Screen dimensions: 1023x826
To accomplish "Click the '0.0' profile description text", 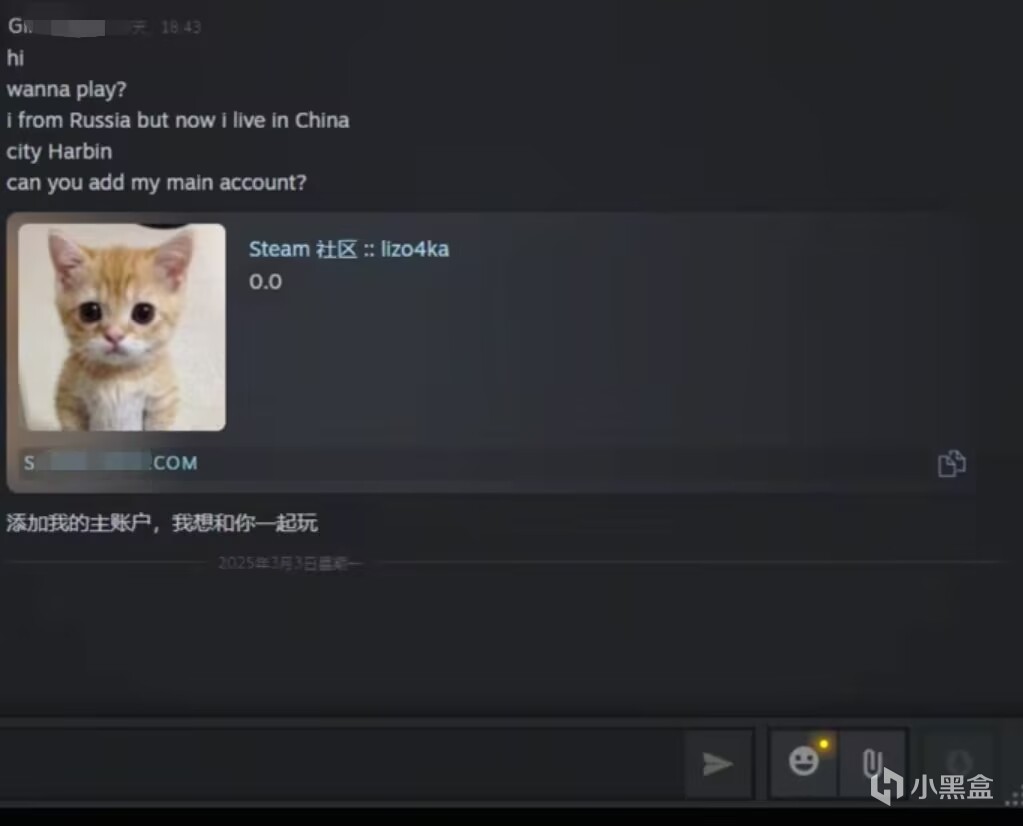I will tap(266, 282).
